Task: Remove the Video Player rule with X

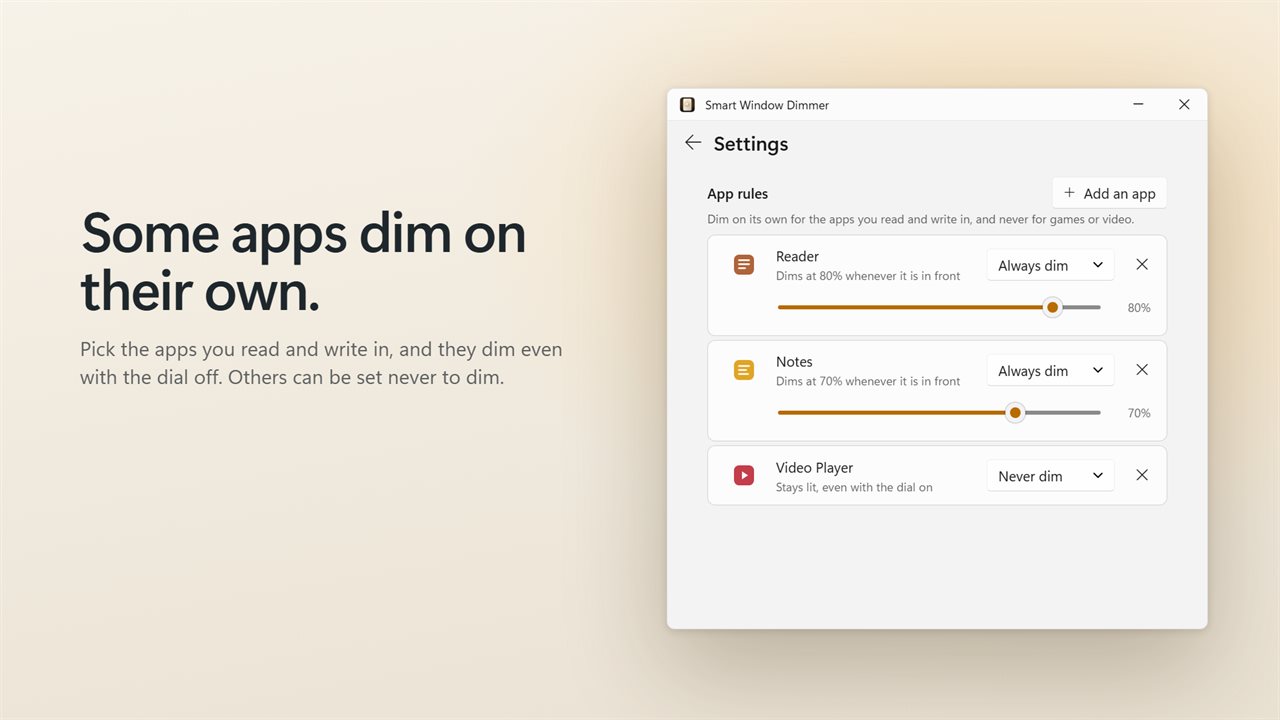Action: (1142, 476)
